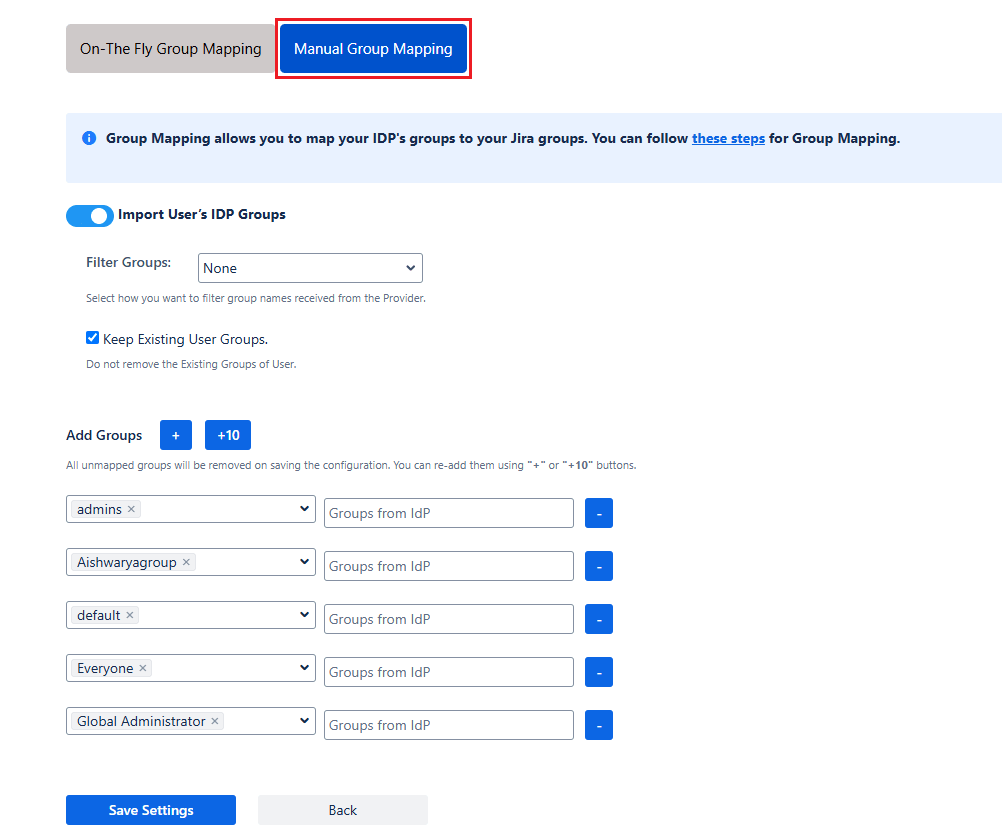This screenshot has height=830, width=1002.
Task: Delete the Global Administrator mapping row
Action: point(599,725)
